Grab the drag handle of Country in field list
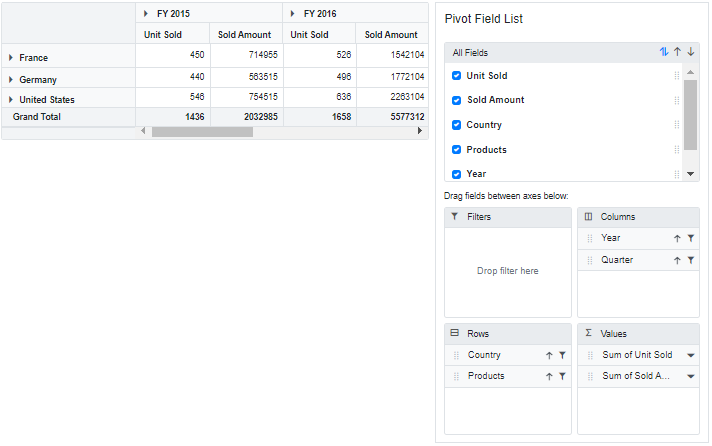This screenshot has height=446, width=712. pos(677,125)
